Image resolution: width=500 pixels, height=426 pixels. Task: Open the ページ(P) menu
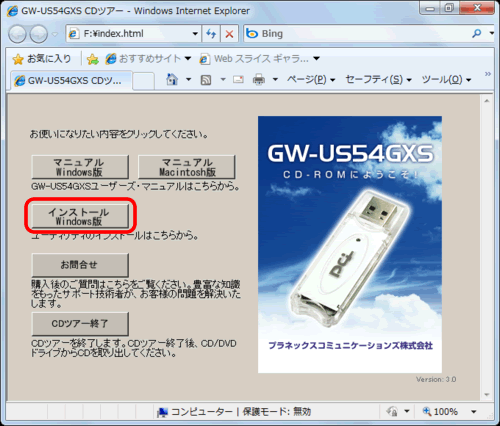point(311,80)
